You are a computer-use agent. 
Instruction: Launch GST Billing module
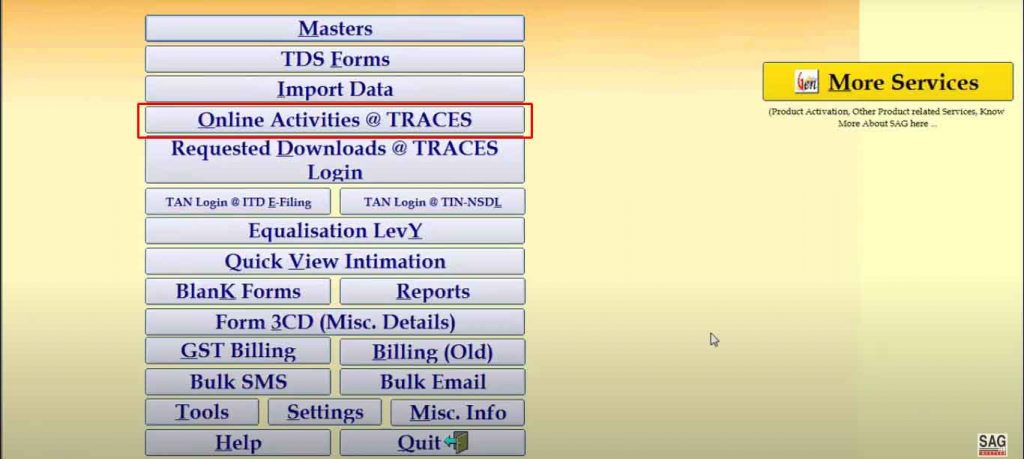coord(238,351)
